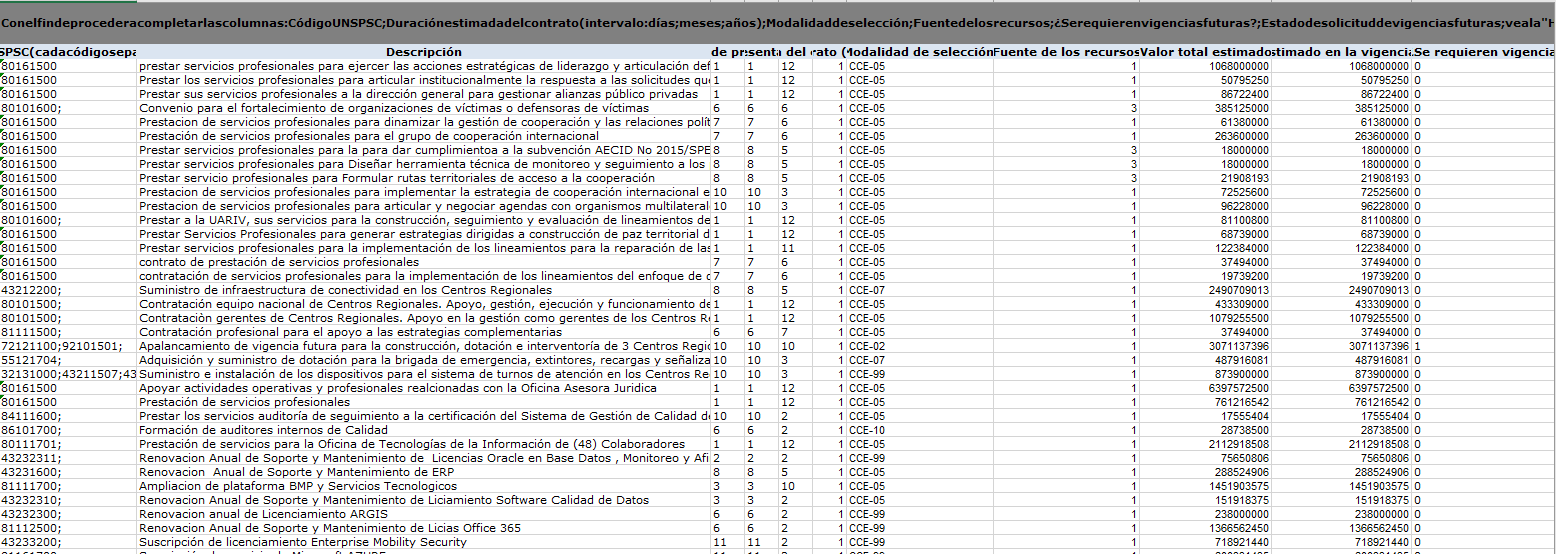Viewport: 1556px width, 554px height.
Task: Select 2490709013 in Valor total estimado column
Action: 1206,289
